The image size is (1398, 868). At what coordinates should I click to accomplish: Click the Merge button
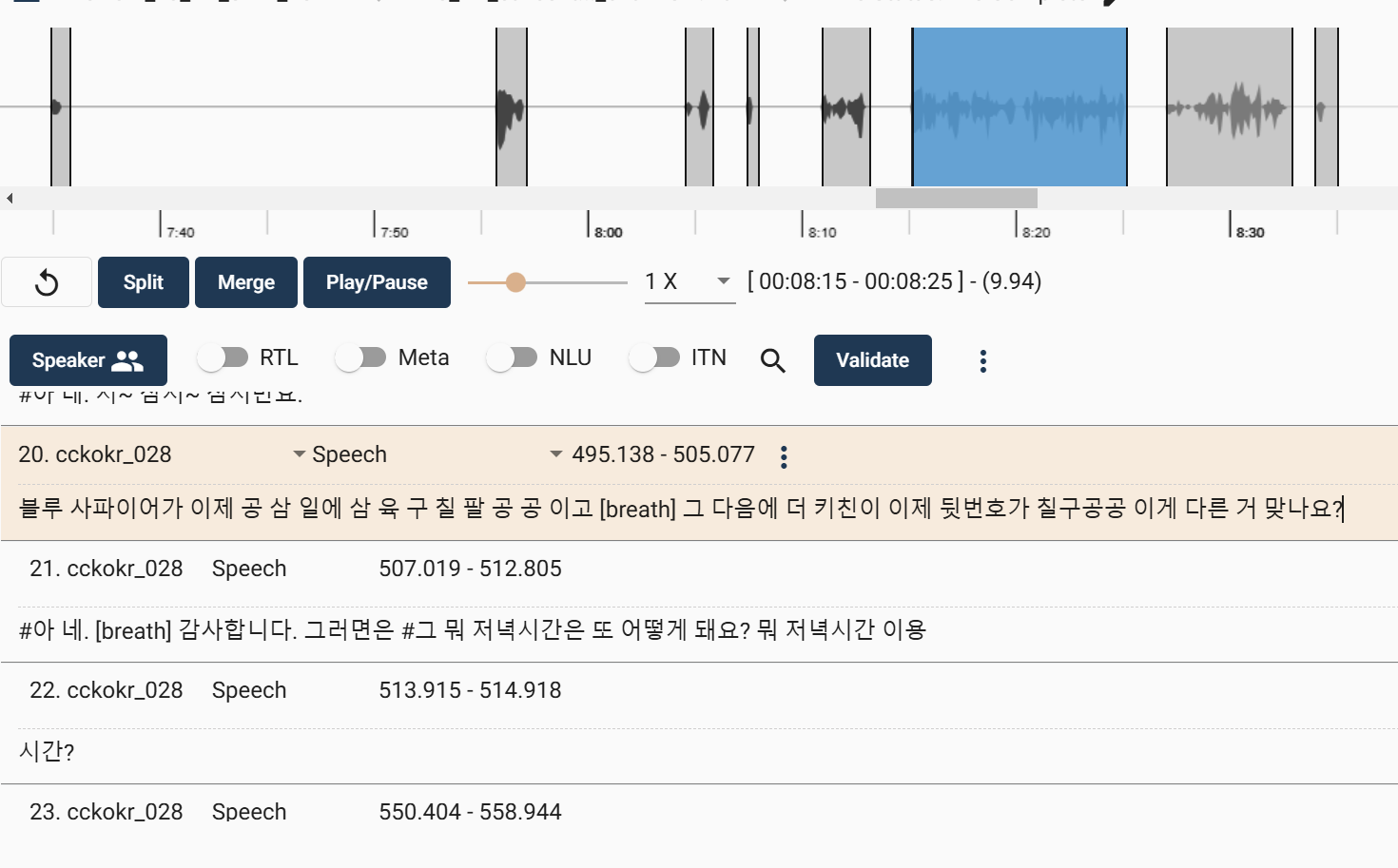click(246, 282)
